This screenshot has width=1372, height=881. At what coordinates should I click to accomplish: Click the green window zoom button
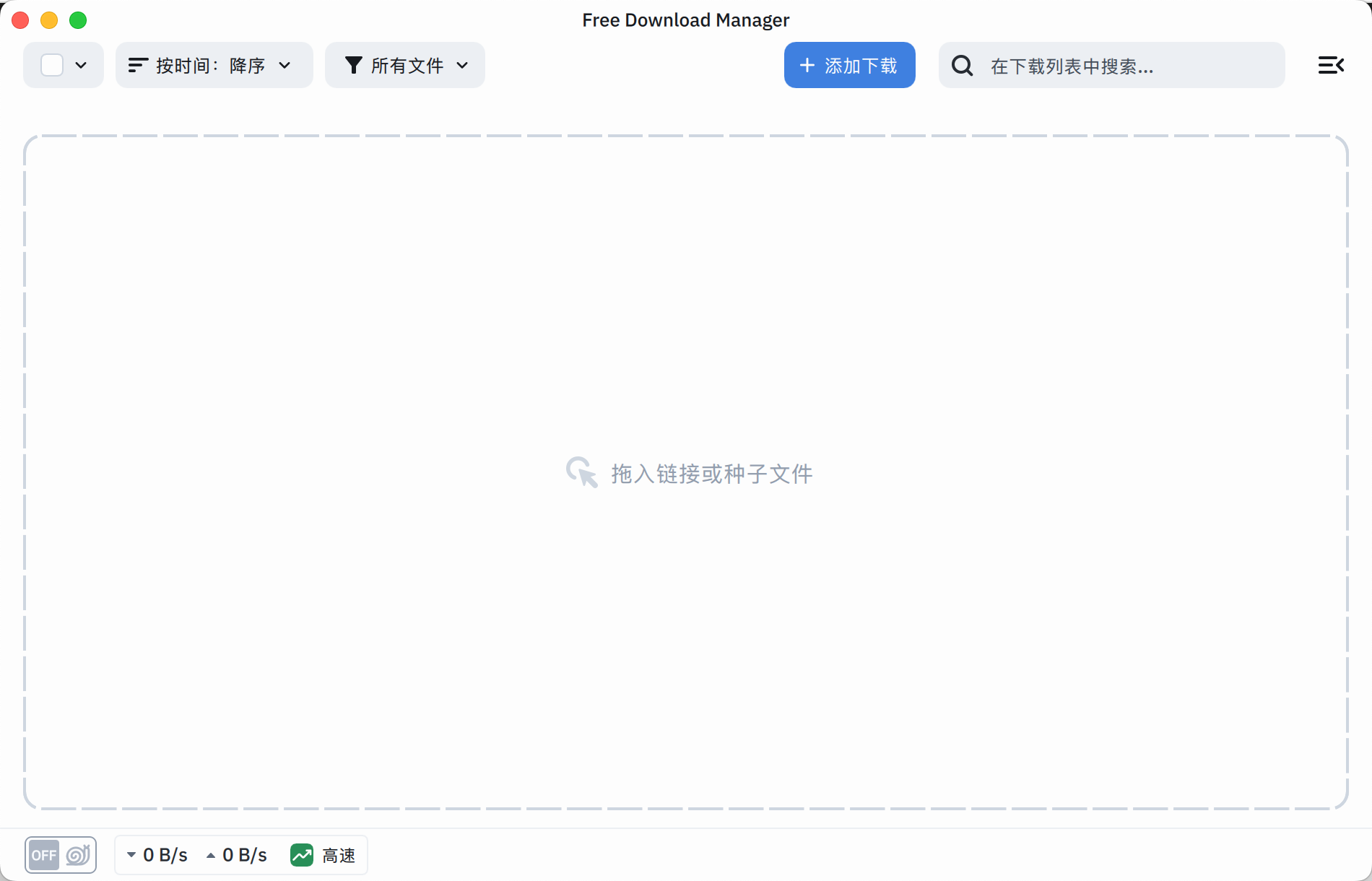(78, 20)
